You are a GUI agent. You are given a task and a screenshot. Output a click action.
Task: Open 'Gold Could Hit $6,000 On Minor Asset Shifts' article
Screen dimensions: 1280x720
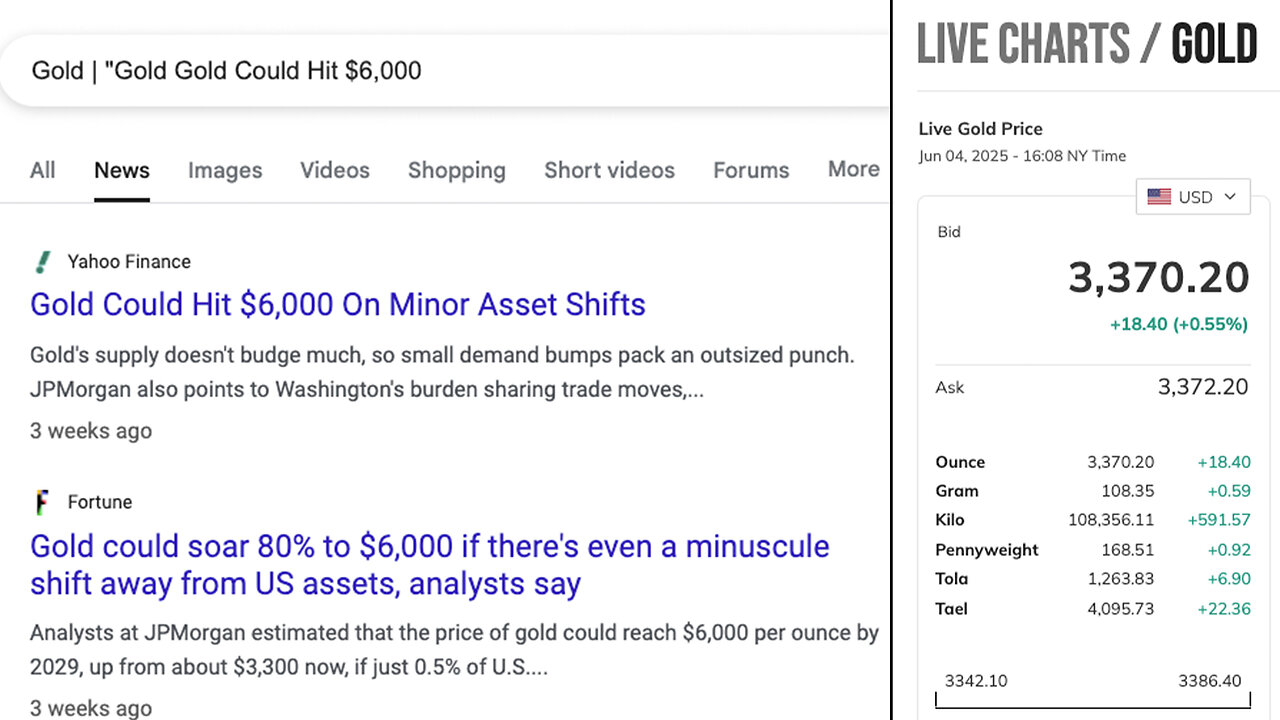point(338,304)
